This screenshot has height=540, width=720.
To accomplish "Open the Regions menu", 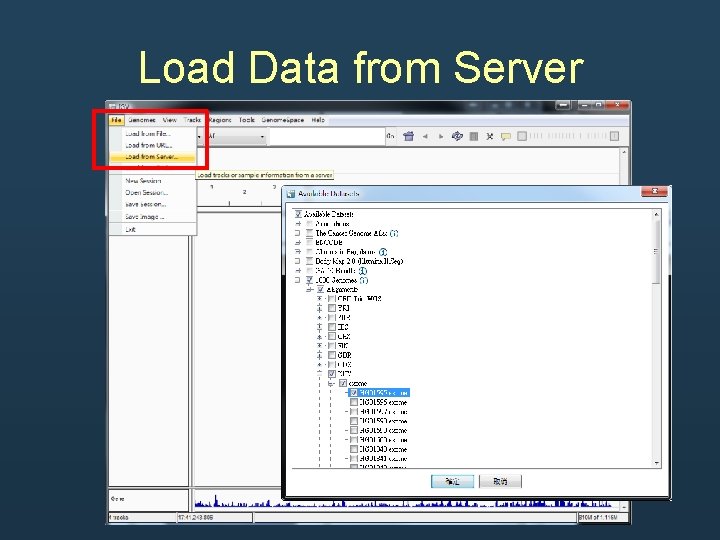I will pos(220,120).
